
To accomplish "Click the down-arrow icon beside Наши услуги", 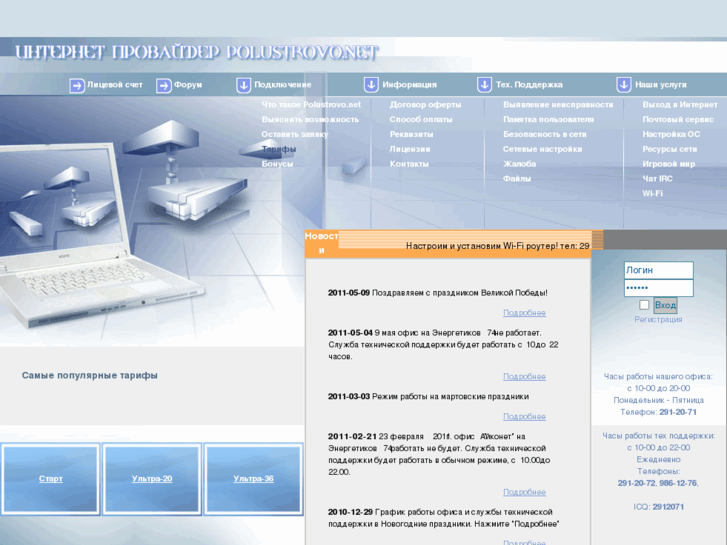I will point(624,85).
